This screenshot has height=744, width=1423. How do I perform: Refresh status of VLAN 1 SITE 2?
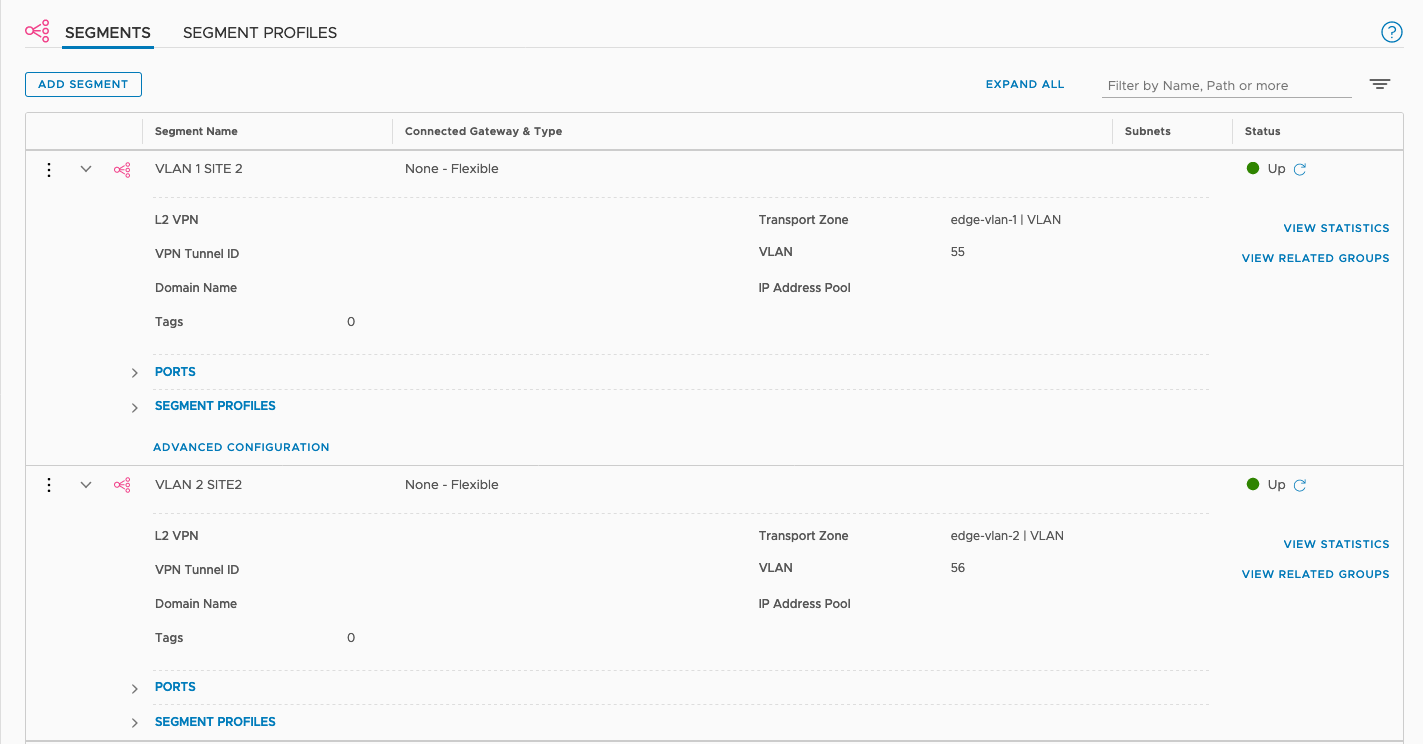1300,170
